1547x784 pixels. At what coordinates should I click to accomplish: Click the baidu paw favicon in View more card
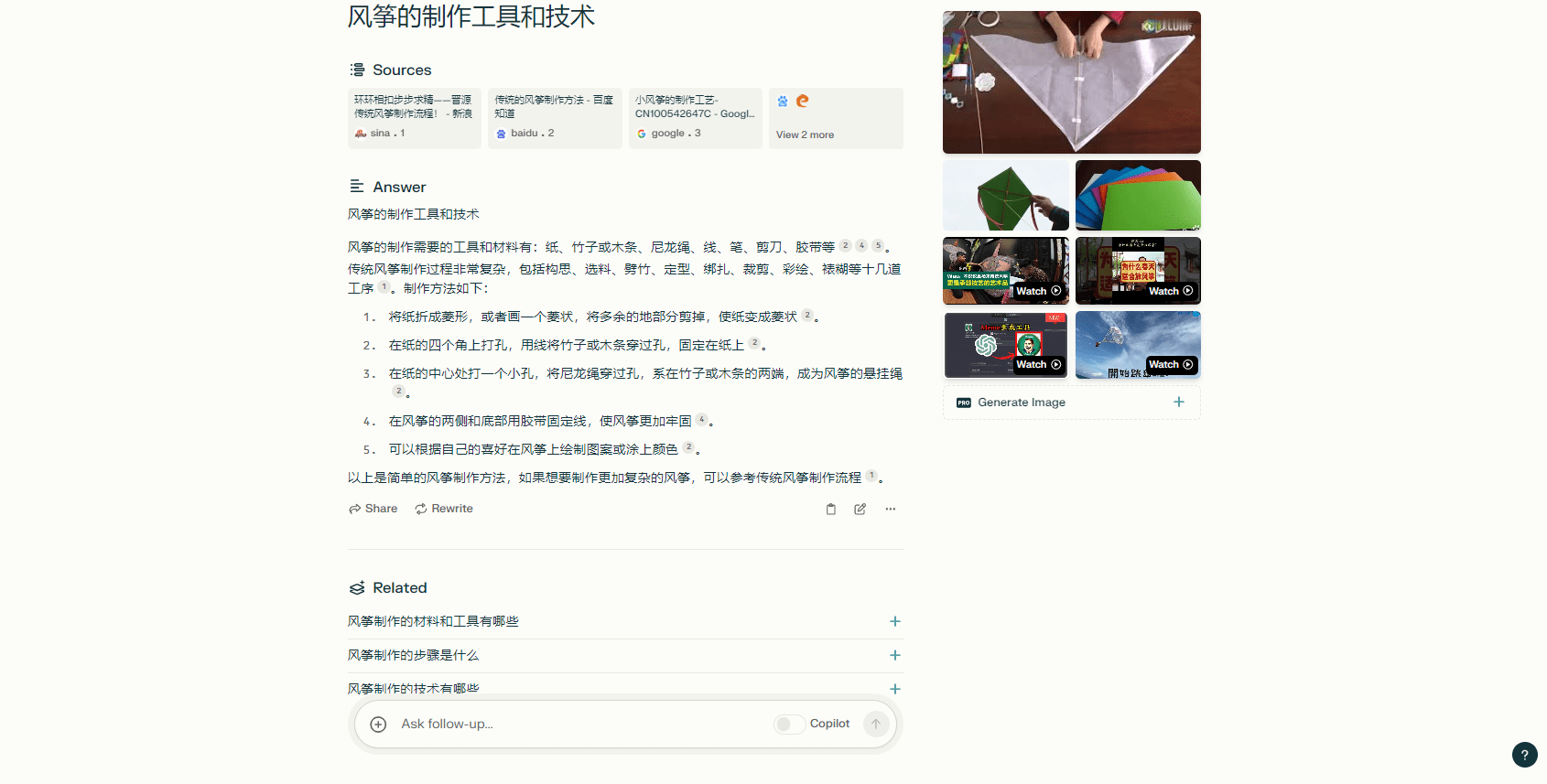[x=783, y=102]
